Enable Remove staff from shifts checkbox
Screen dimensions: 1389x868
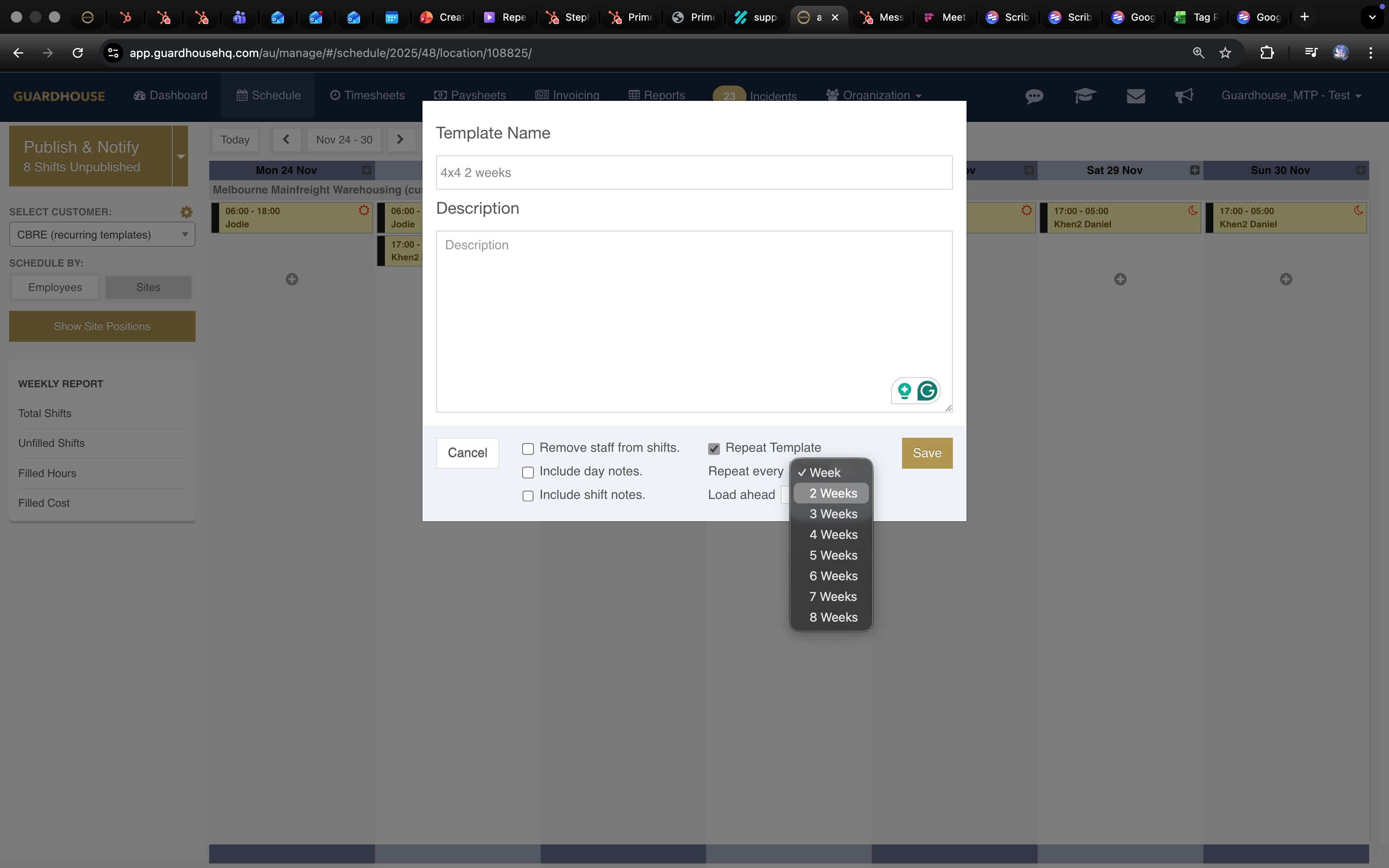[527, 449]
